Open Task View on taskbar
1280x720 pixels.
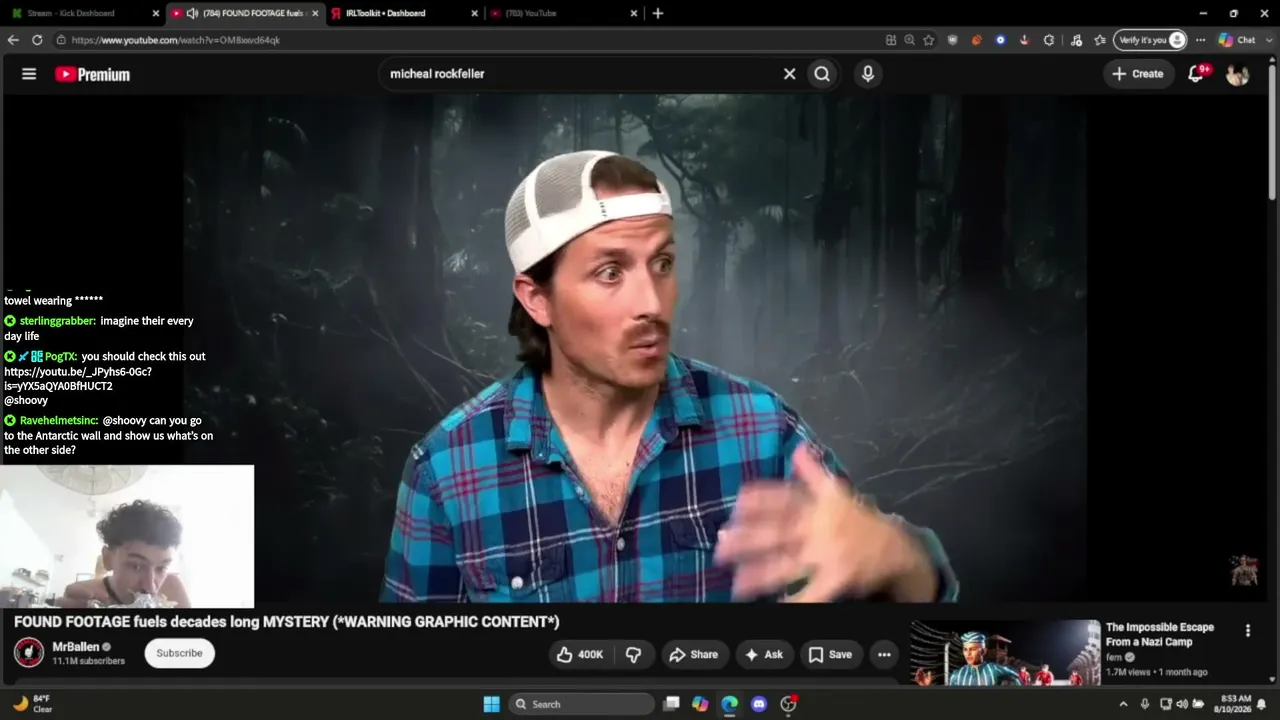click(x=672, y=704)
